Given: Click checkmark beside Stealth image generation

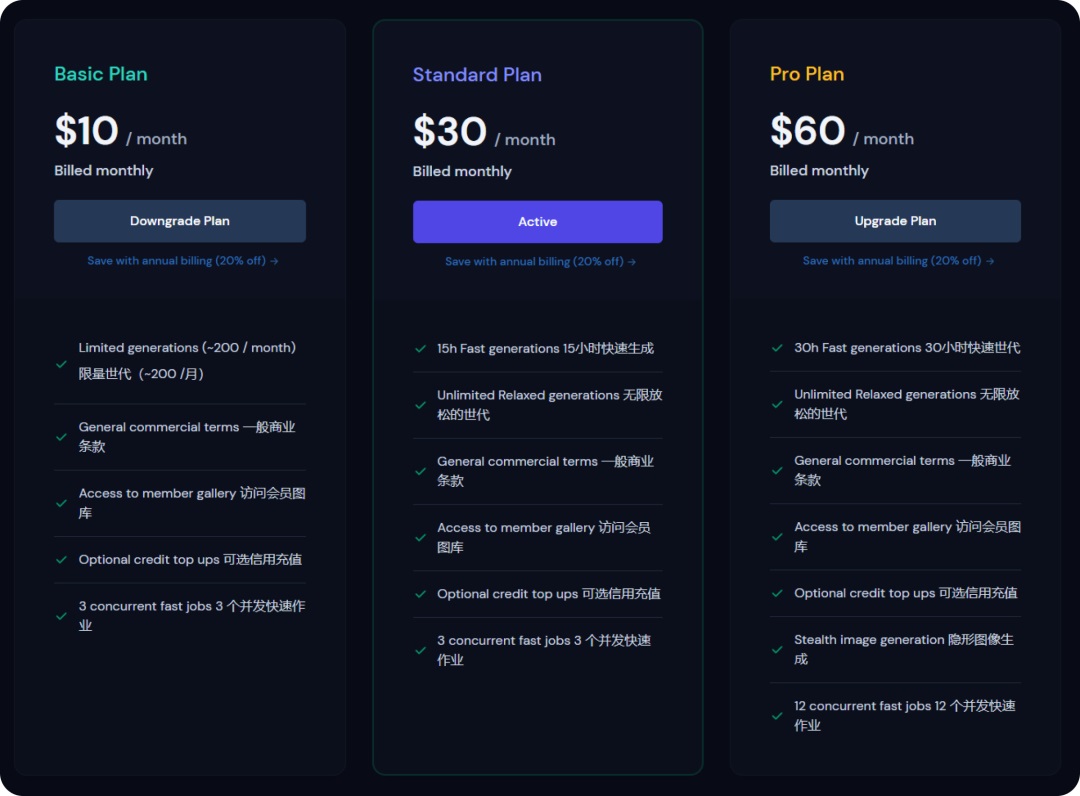Looking at the screenshot, I should point(777,649).
